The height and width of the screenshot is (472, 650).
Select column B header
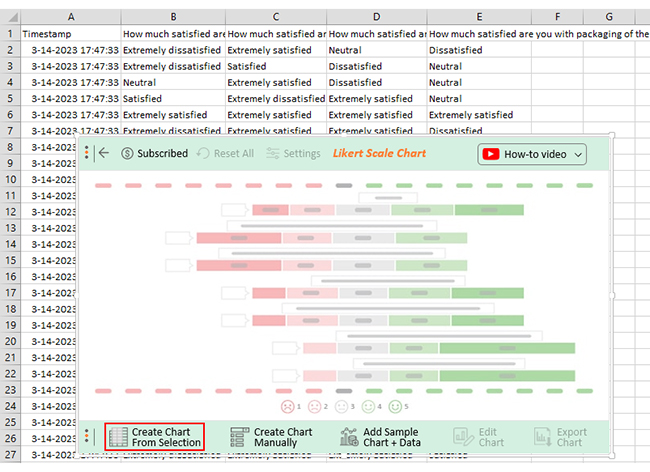pos(173,17)
